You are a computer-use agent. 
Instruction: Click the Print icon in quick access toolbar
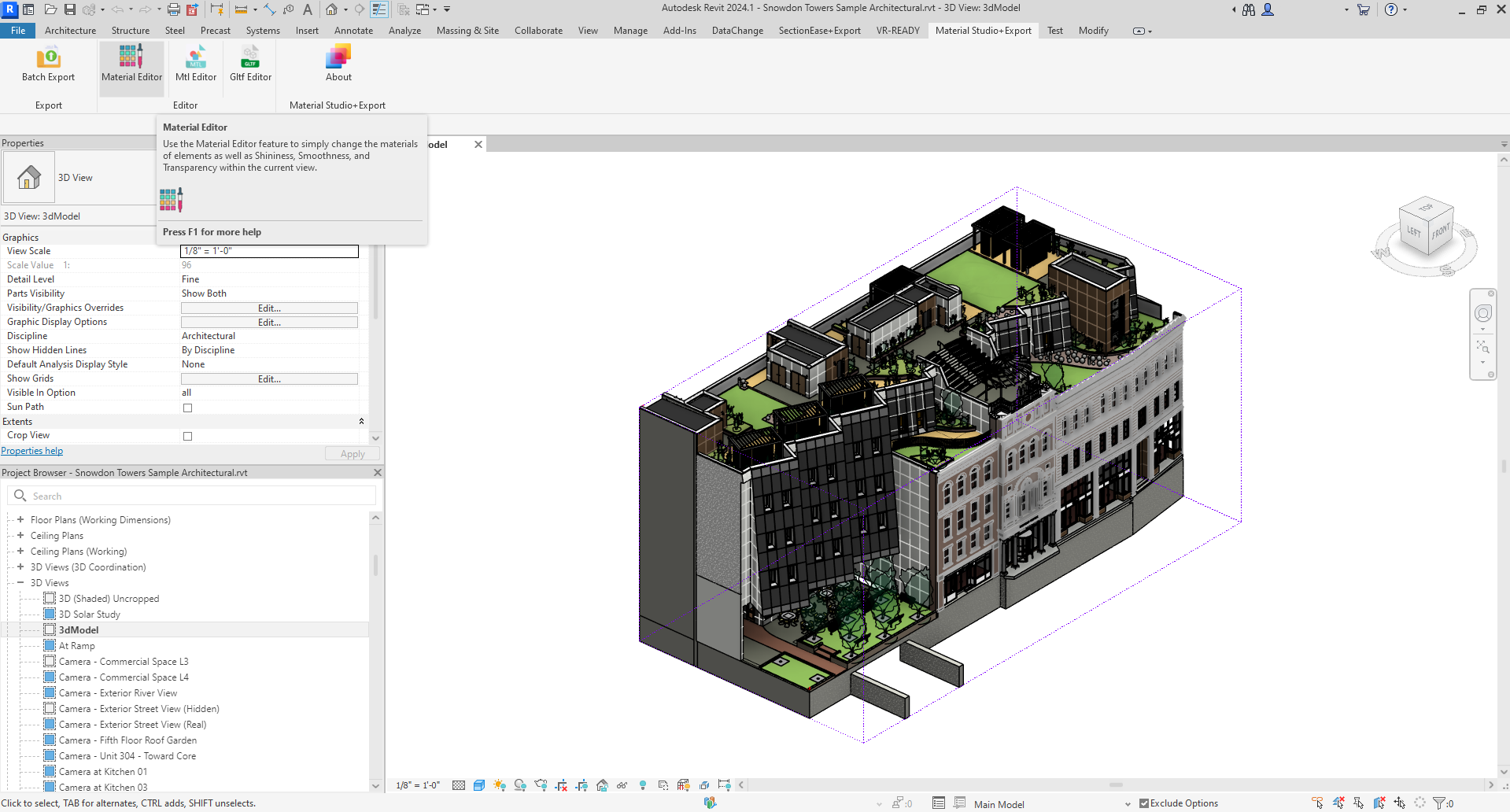(x=173, y=9)
